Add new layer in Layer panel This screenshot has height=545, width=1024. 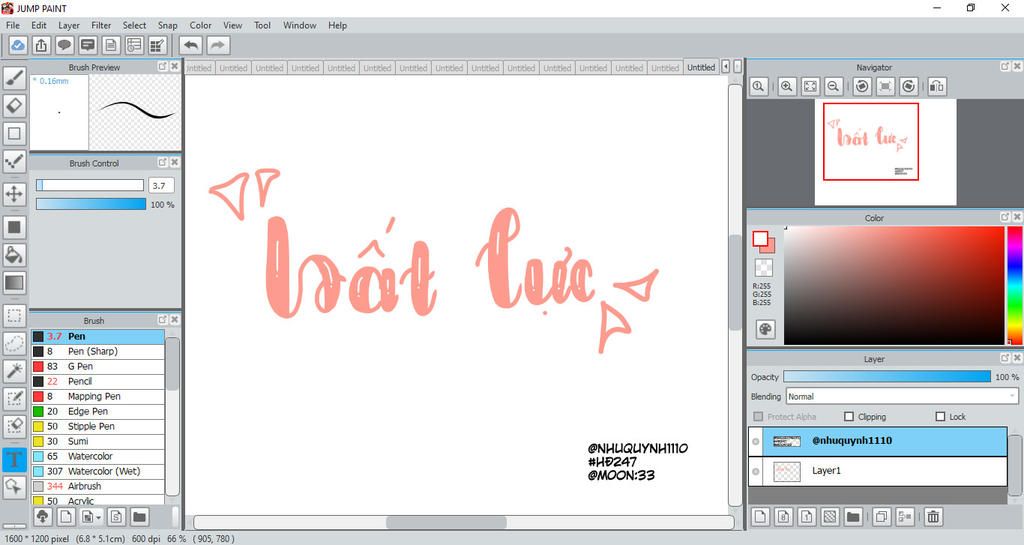760,517
